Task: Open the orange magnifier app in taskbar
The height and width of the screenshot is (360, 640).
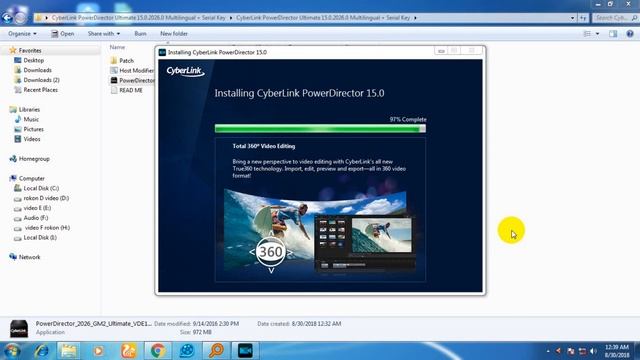Action: (x=216, y=351)
